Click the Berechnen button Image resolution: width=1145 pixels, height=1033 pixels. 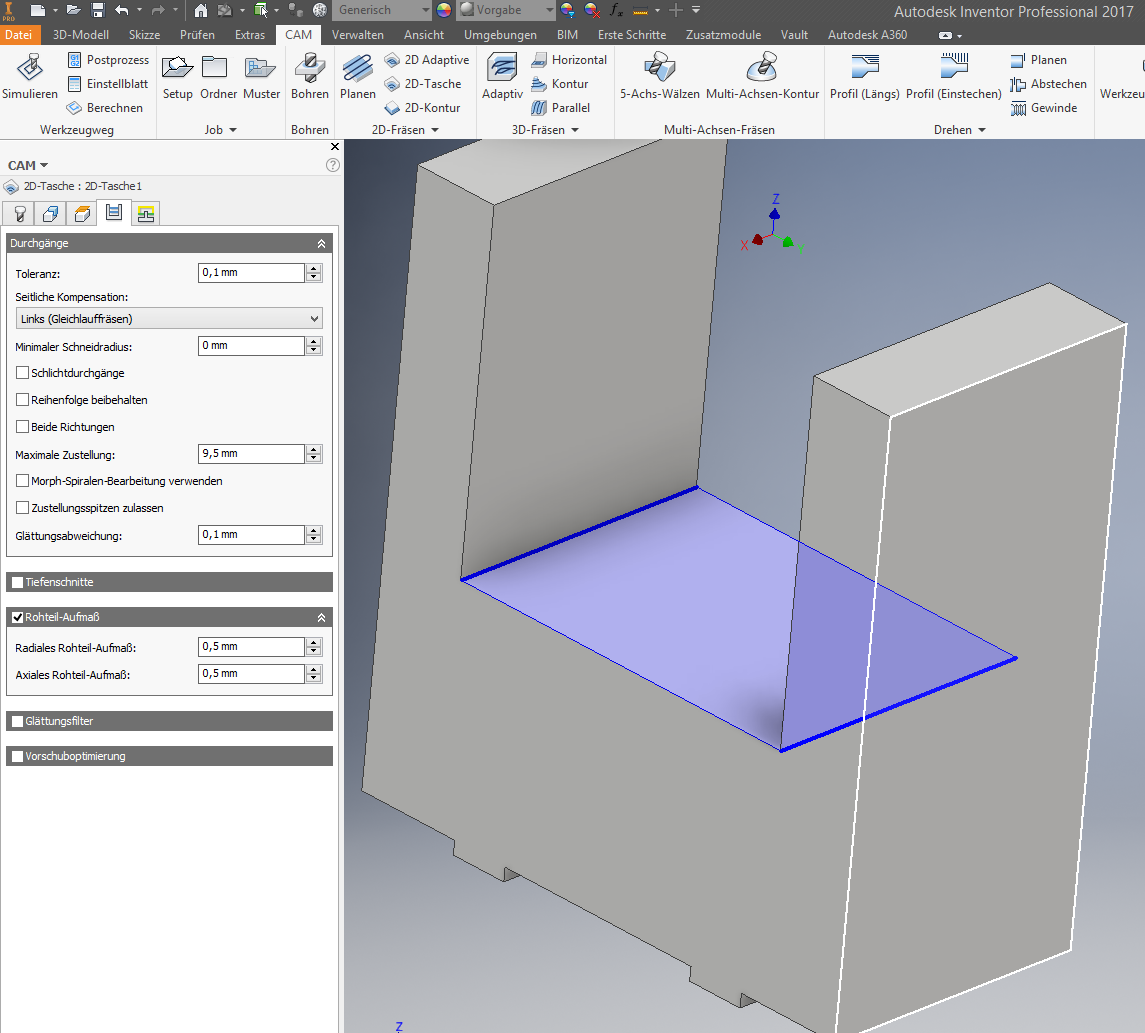104,108
